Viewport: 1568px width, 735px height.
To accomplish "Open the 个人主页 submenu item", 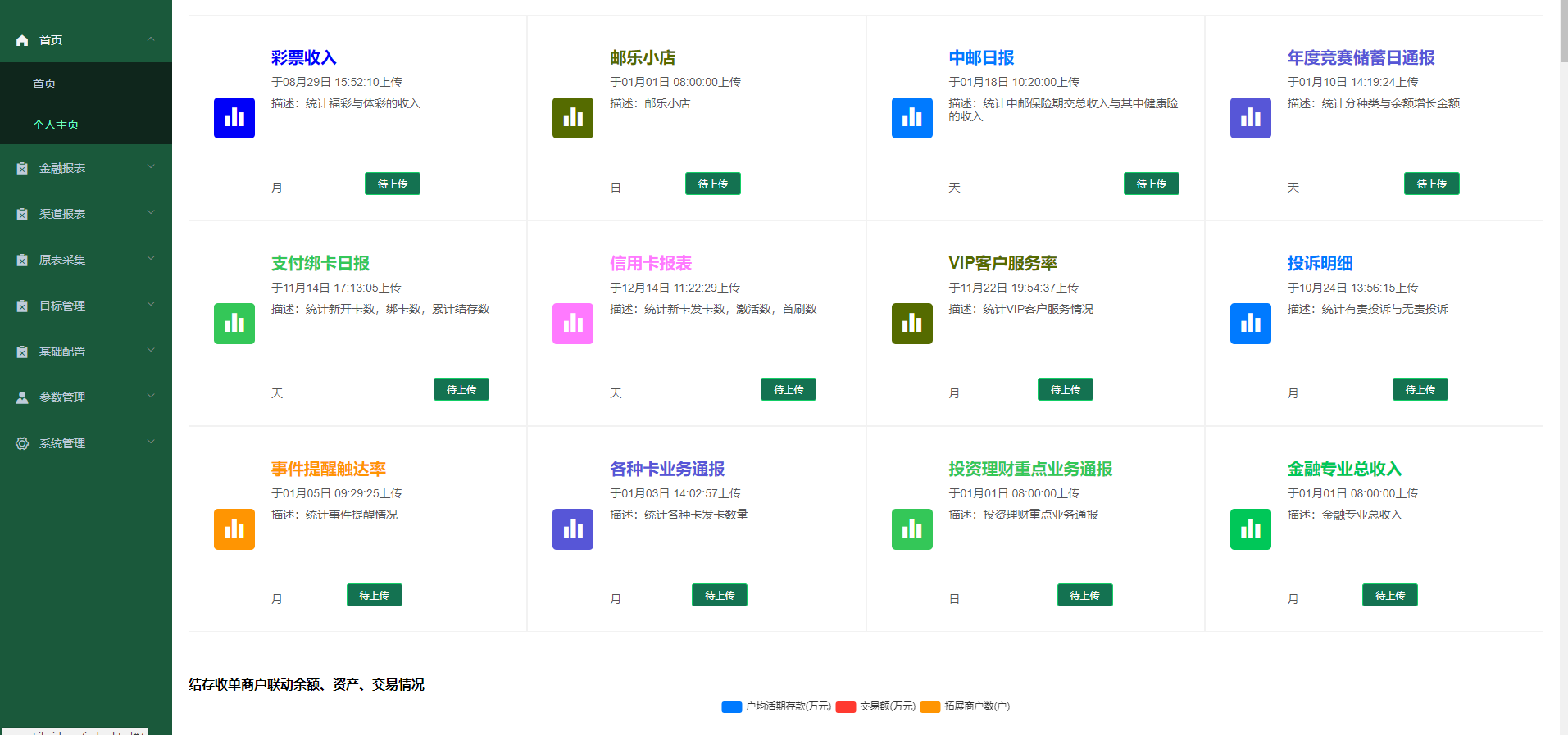I will [56, 125].
